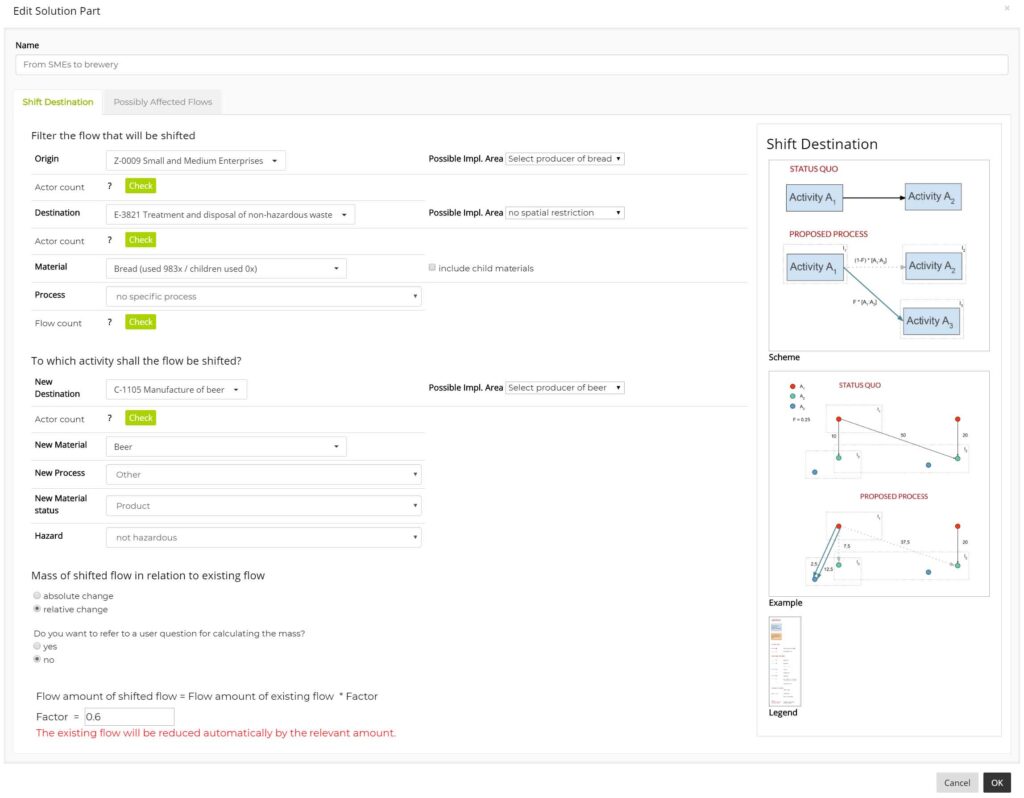Close the Edit Solution Part dialog
Viewport: 1024px width, 798px height.
[x=1006, y=9]
